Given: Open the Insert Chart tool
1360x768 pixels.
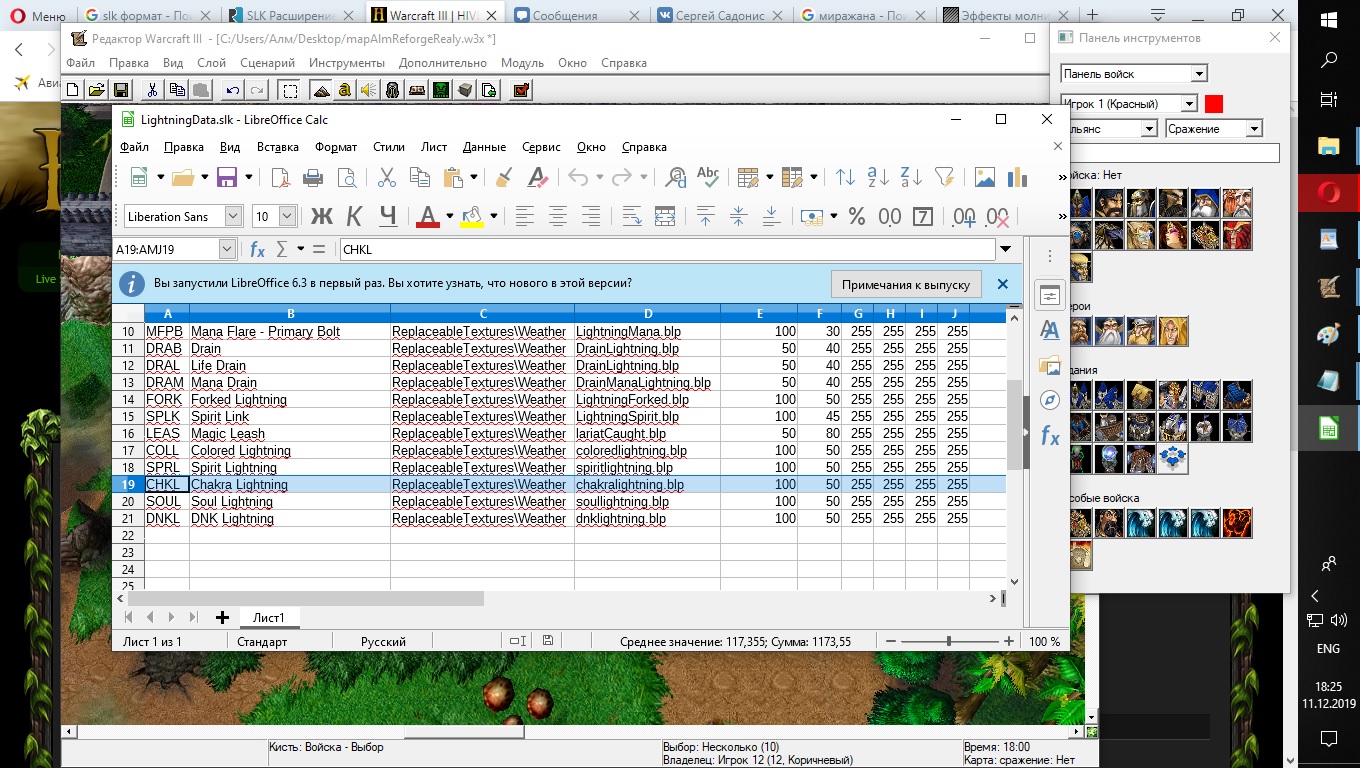Looking at the screenshot, I should point(1018,178).
